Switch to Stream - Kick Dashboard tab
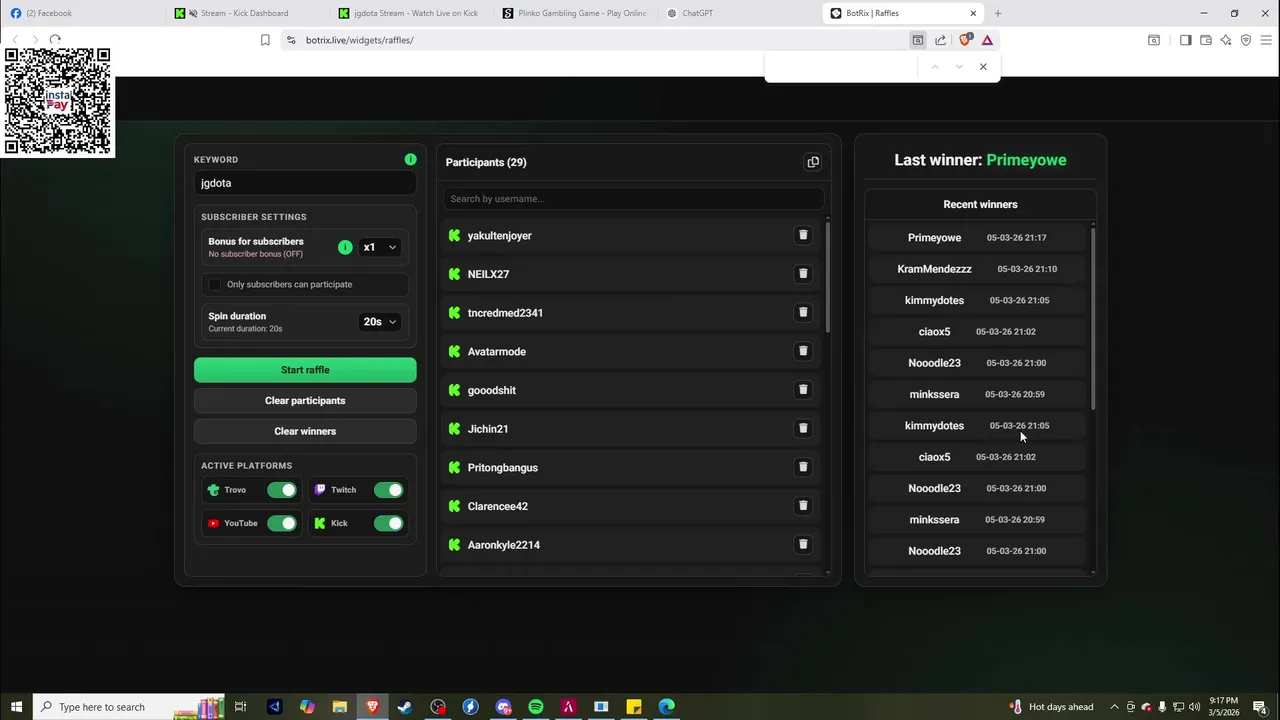 pyautogui.click(x=244, y=13)
